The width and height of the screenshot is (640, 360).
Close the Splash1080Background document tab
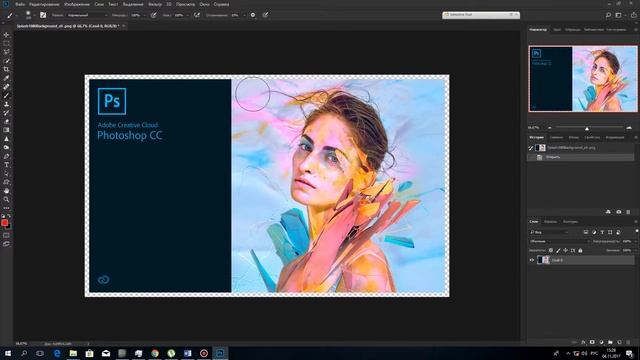click(124, 26)
